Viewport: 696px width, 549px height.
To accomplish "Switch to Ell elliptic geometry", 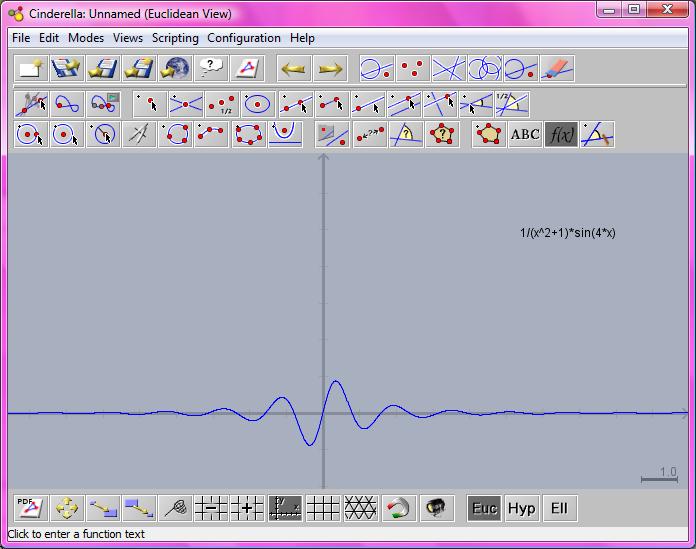I will [559, 508].
